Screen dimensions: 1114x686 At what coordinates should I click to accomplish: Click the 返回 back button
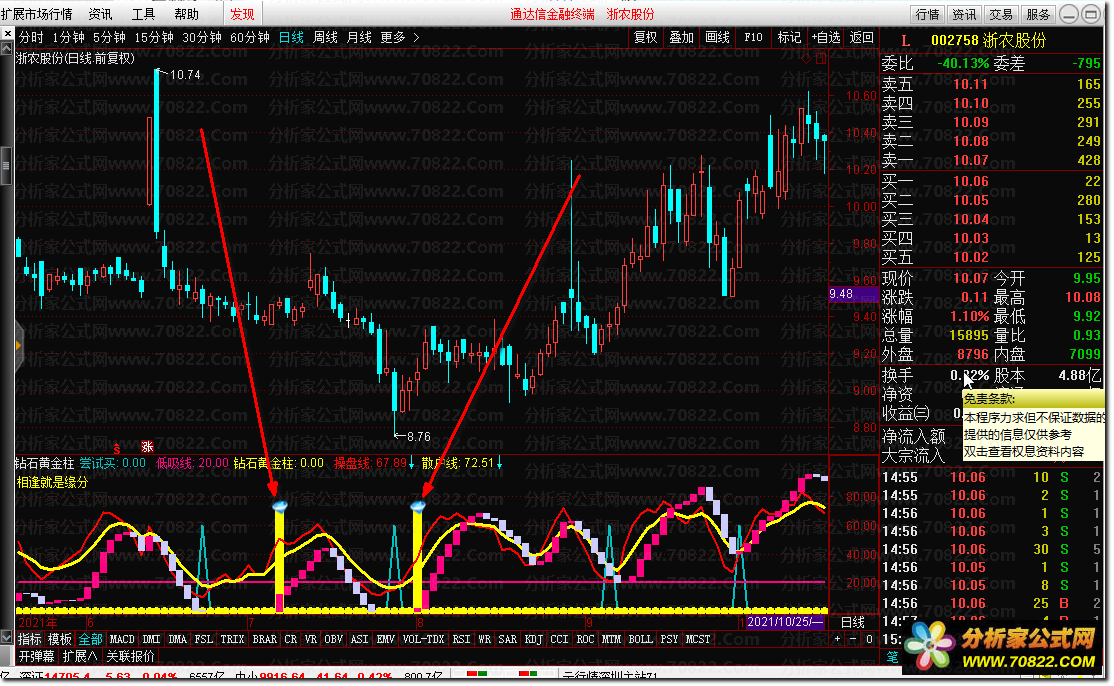pos(862,38)
